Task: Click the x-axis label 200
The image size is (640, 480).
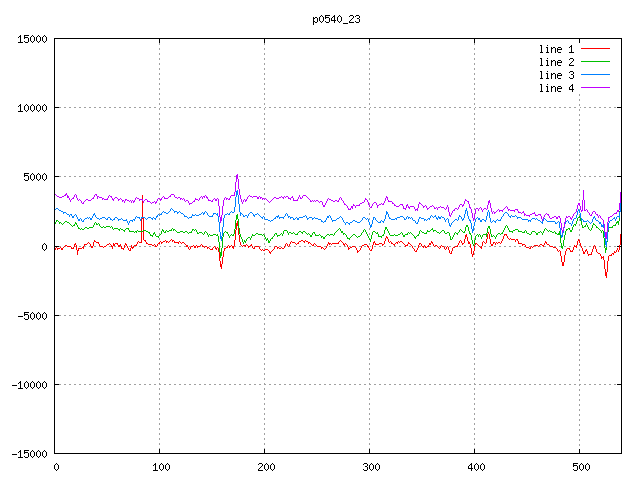Action: point(266,467)
